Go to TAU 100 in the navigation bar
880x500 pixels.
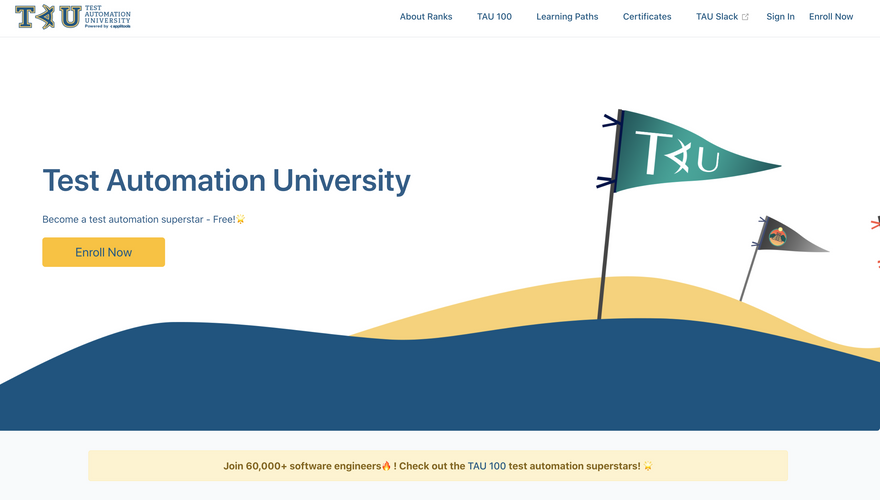pyautogui.click(x=494, y=17)
